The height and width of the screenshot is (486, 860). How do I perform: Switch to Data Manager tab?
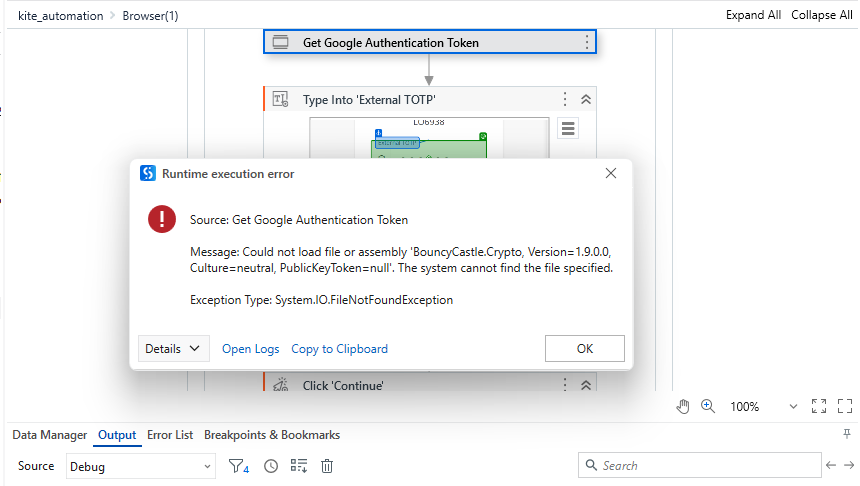coord(49,435)
